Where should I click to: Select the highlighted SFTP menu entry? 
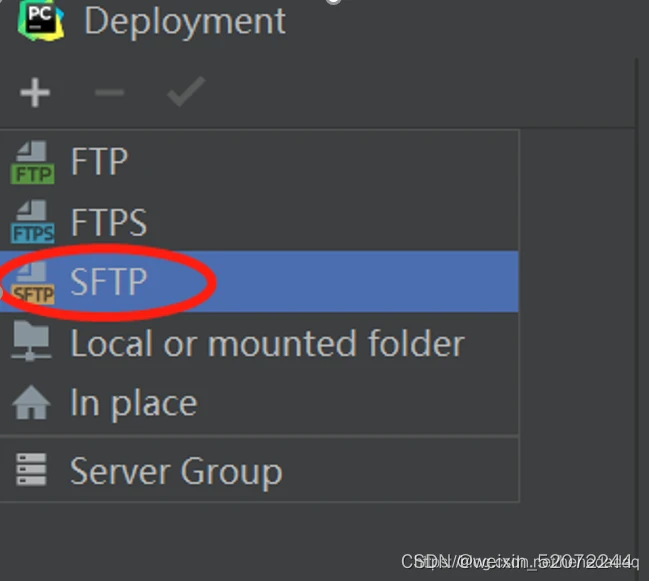point(259,281)
